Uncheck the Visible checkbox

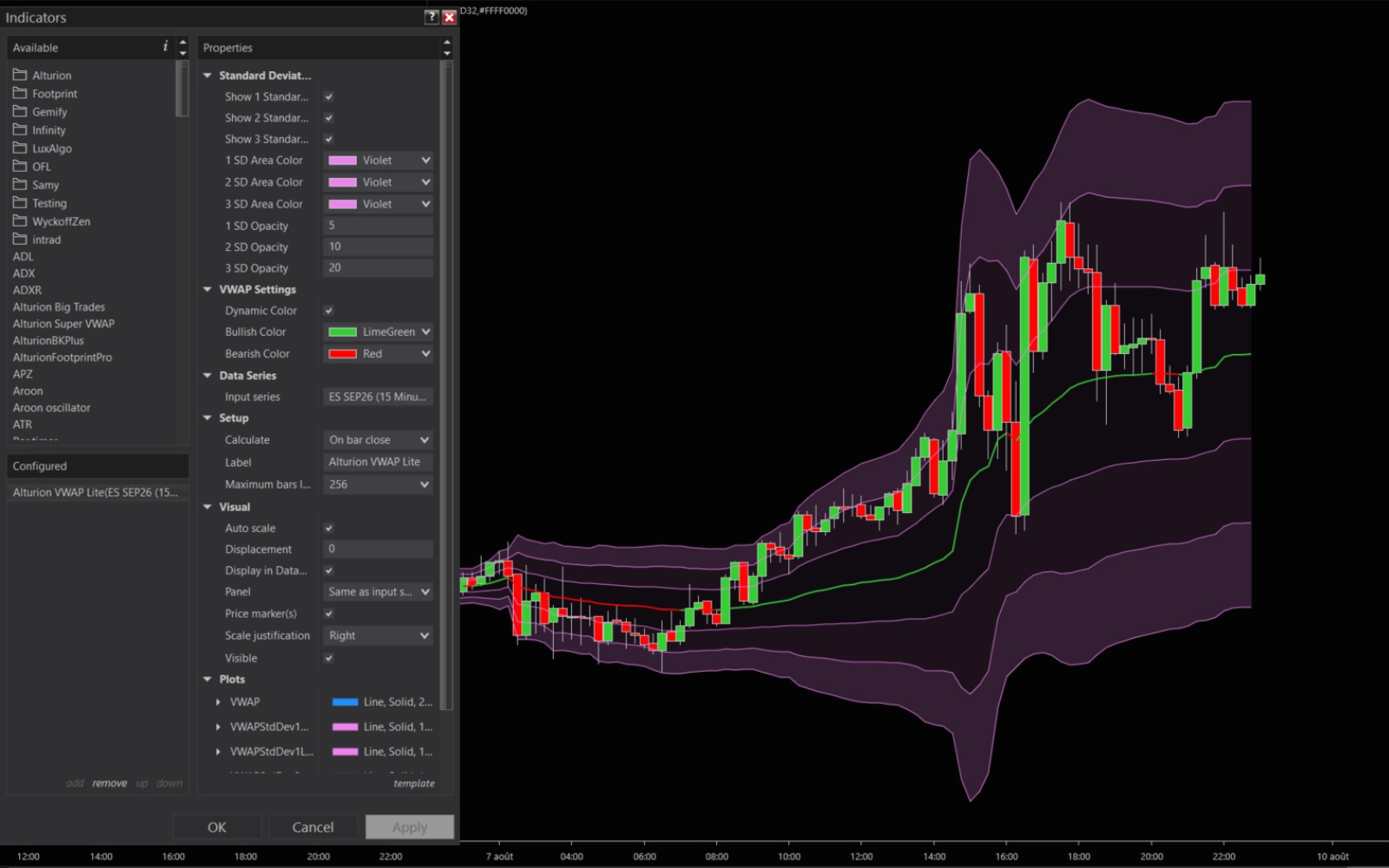[329, 658]
